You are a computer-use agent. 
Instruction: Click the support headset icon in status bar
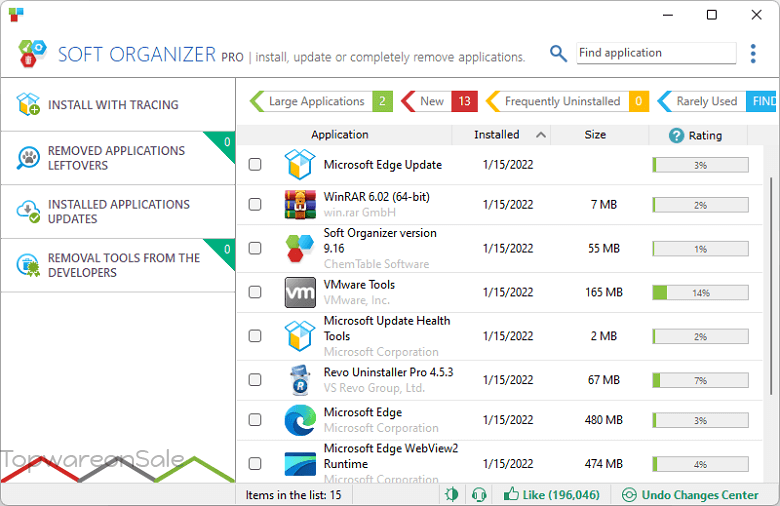[x=479, y=495]
